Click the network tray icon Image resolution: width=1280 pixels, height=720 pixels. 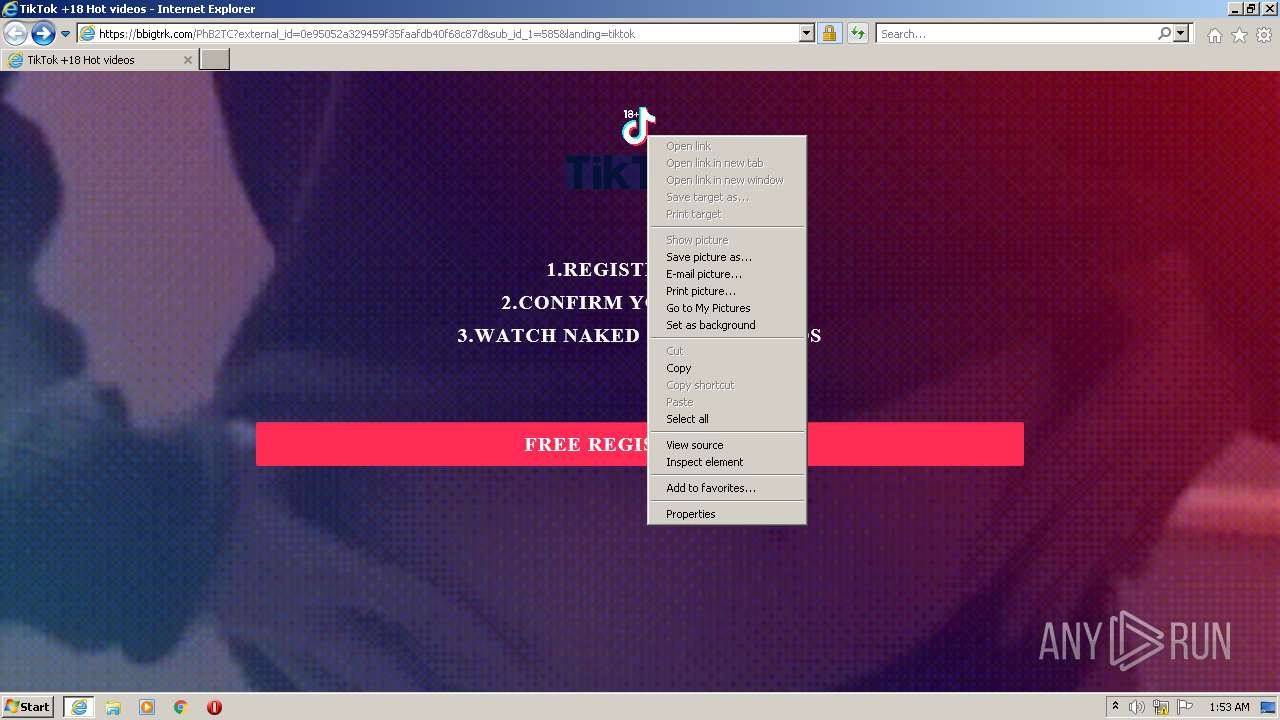click(1161, 707)
